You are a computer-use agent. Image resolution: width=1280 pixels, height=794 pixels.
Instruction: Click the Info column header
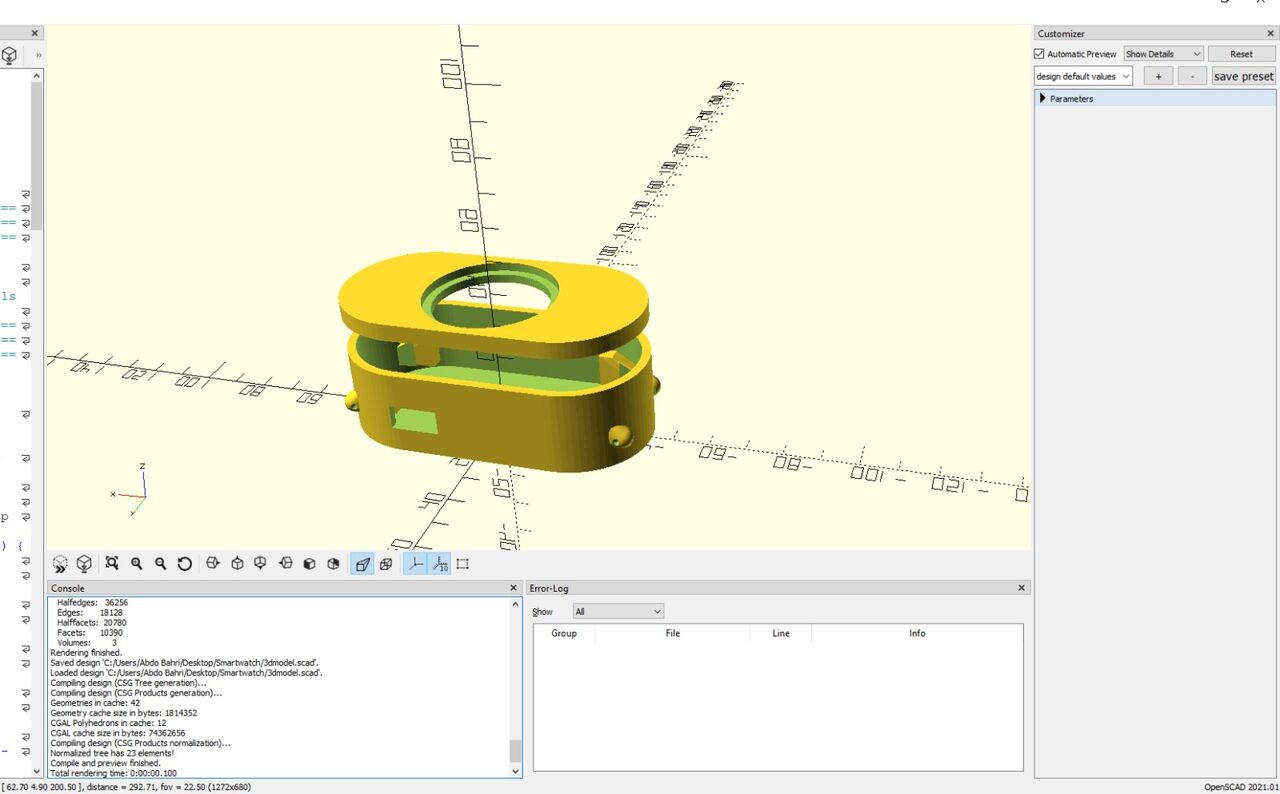click(917, 633)
